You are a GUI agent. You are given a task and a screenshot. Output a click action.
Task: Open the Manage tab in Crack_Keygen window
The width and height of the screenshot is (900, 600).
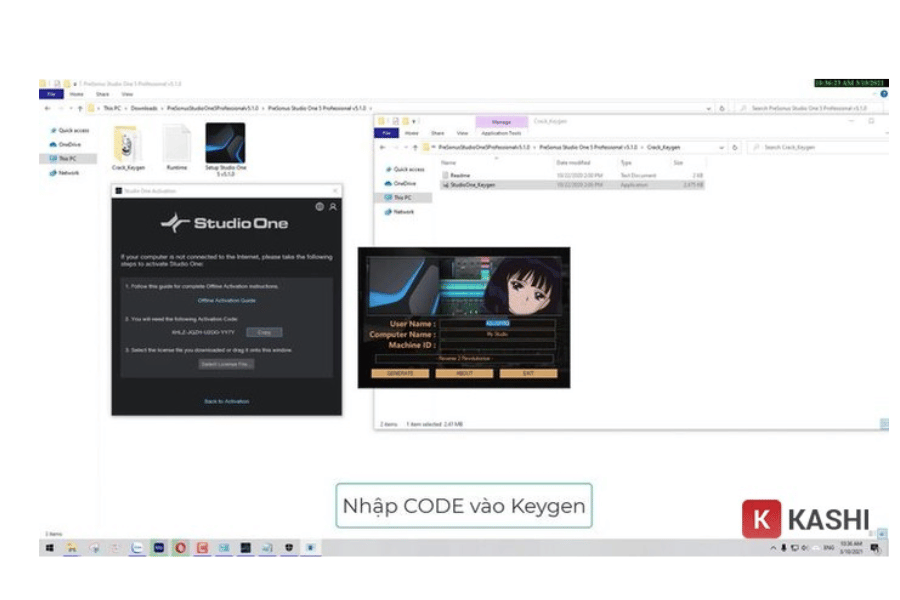pos(501,122)
